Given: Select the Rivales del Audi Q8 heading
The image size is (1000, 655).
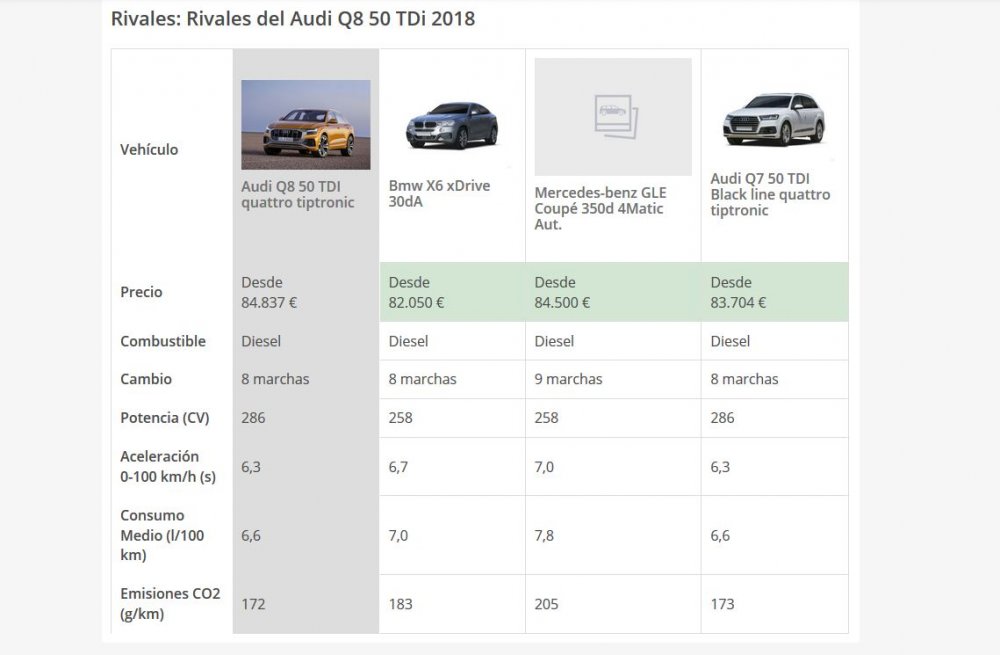Looking at the screenshot, I should click(293, 18).
